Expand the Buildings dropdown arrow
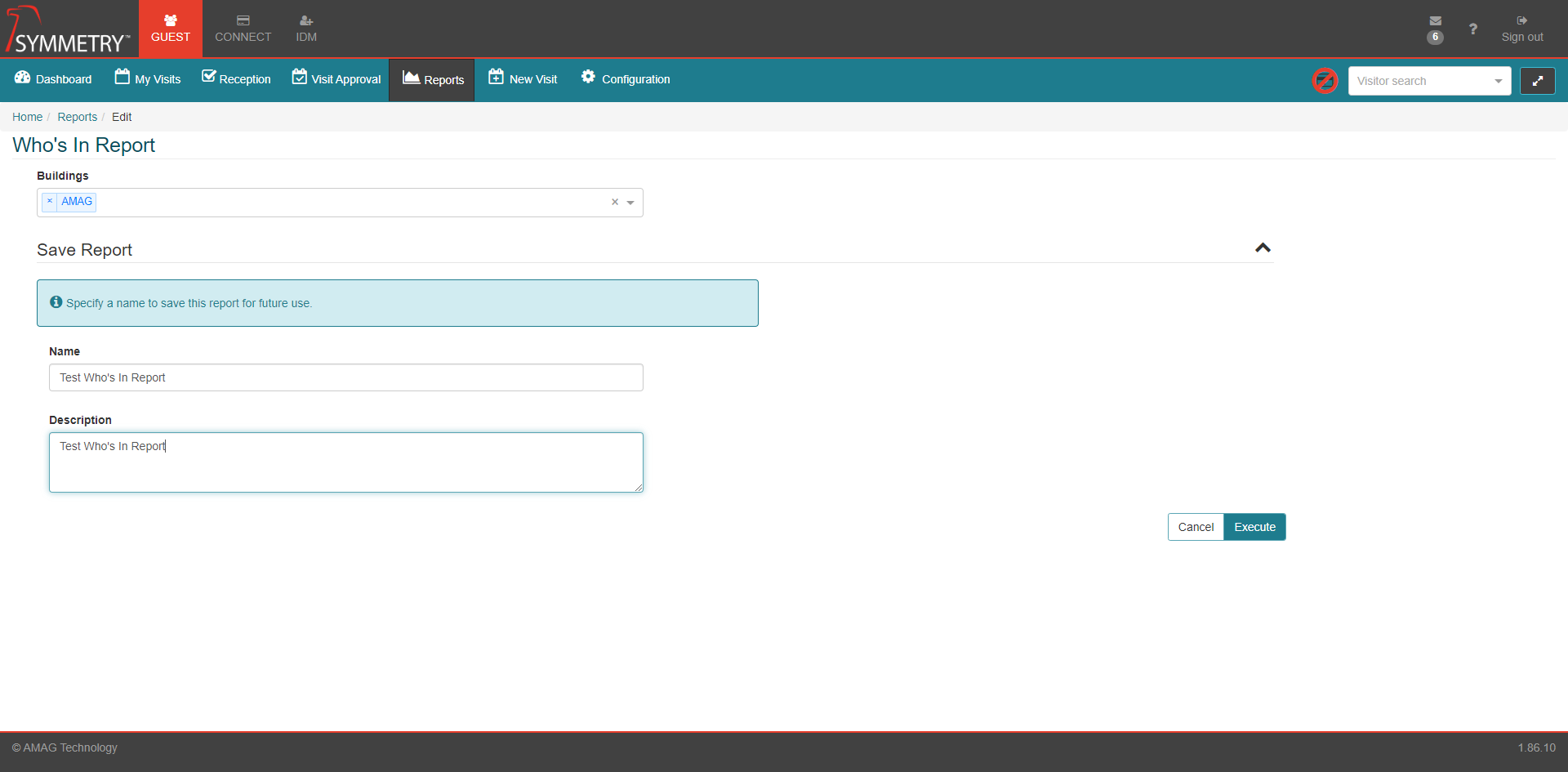The image size is (1568, 772). tap(630, 203)
